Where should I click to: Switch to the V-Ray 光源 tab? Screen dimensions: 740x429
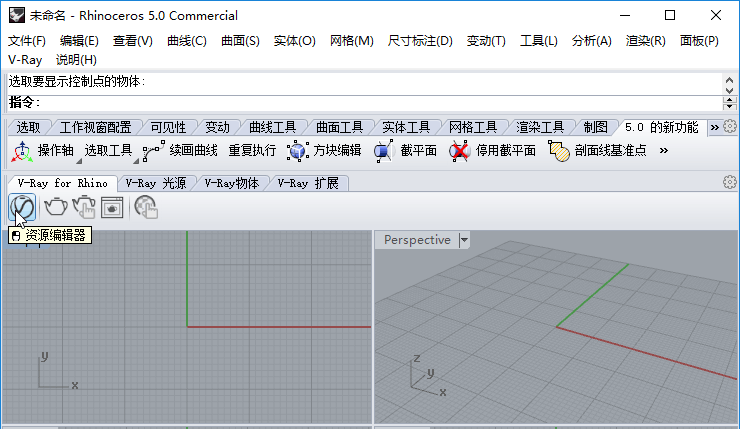156,183
